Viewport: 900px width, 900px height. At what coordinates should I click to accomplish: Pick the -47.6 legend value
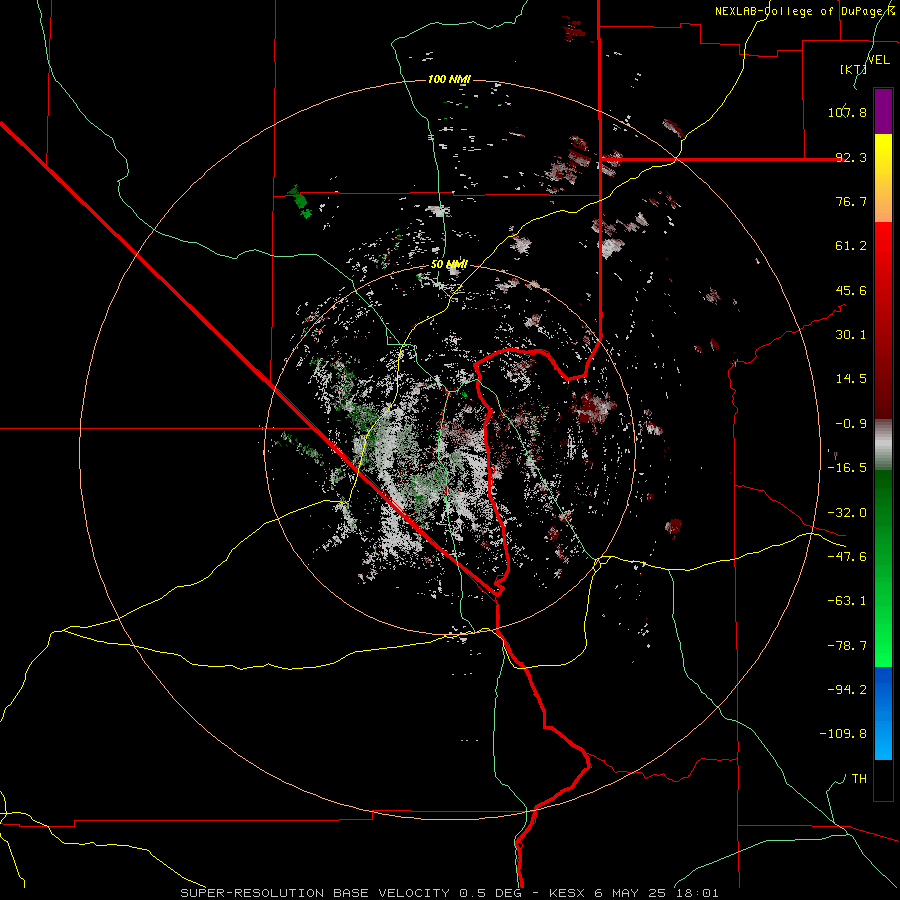[847, 557]
